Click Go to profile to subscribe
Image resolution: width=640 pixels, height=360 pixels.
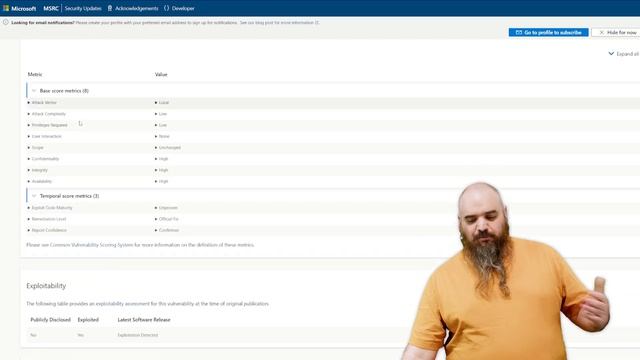(x=548, y=32)
